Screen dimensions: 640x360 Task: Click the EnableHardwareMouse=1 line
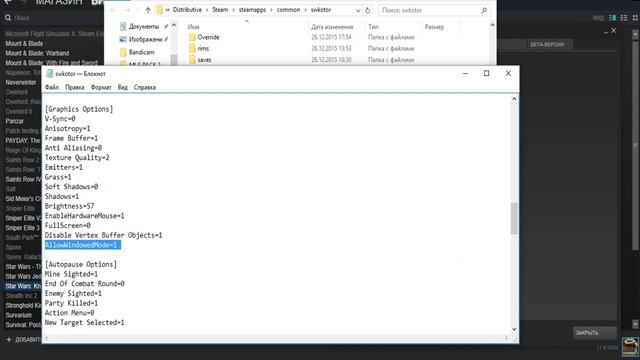click(x=84, y=216)
